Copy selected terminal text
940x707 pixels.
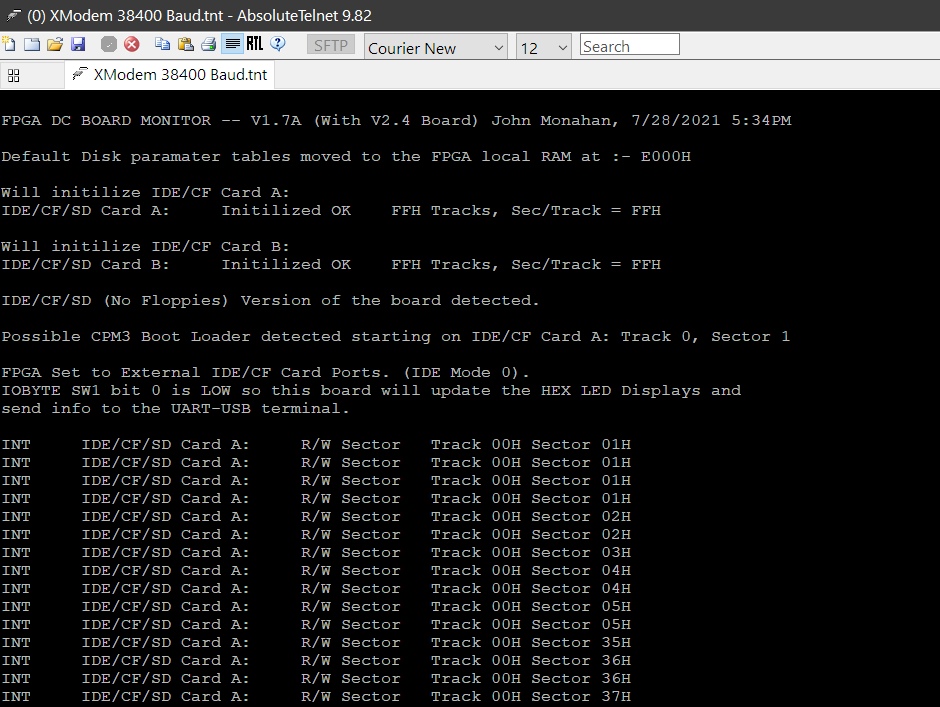coord(162,44)
